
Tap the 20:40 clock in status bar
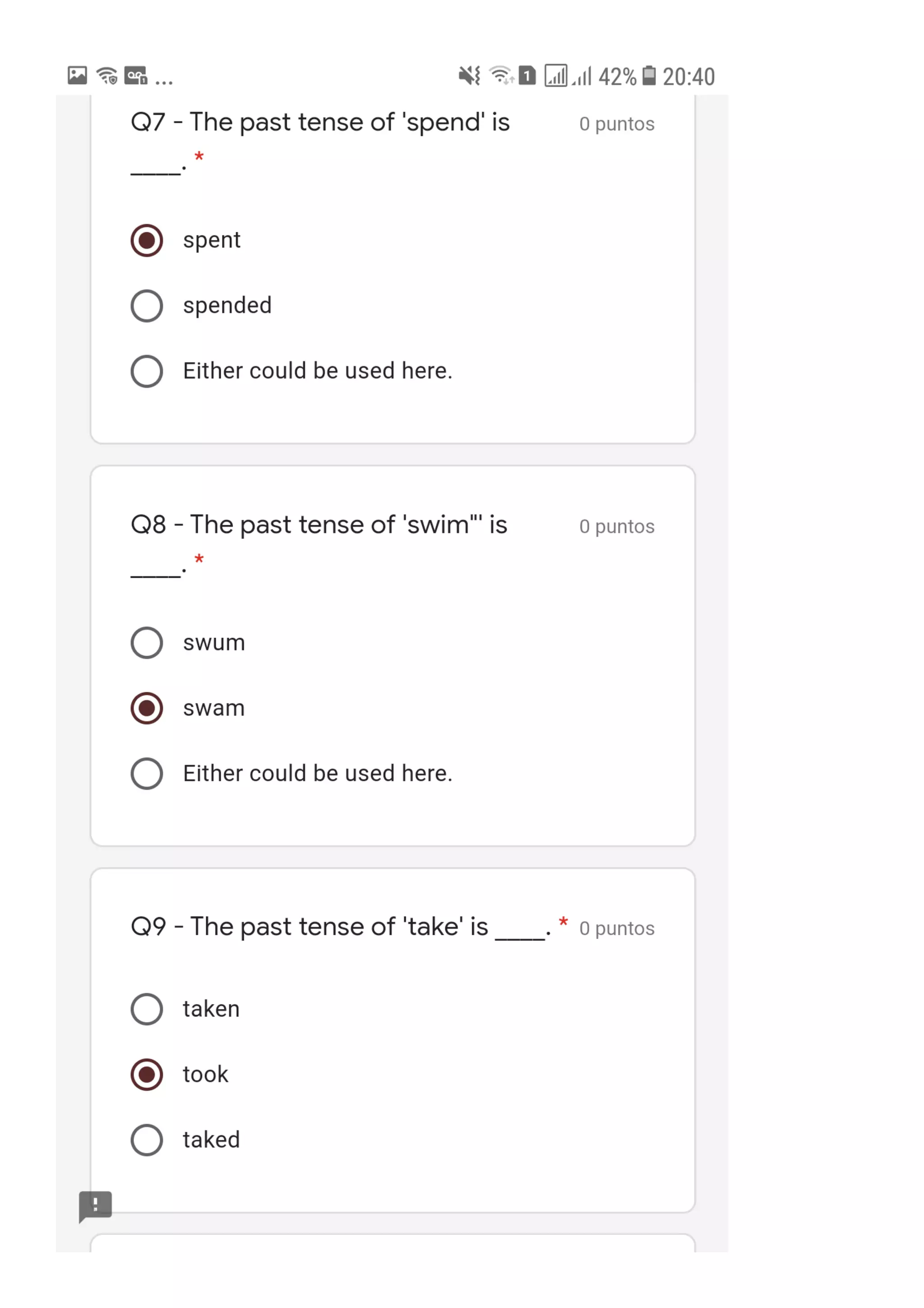click(x=688, y=76)
